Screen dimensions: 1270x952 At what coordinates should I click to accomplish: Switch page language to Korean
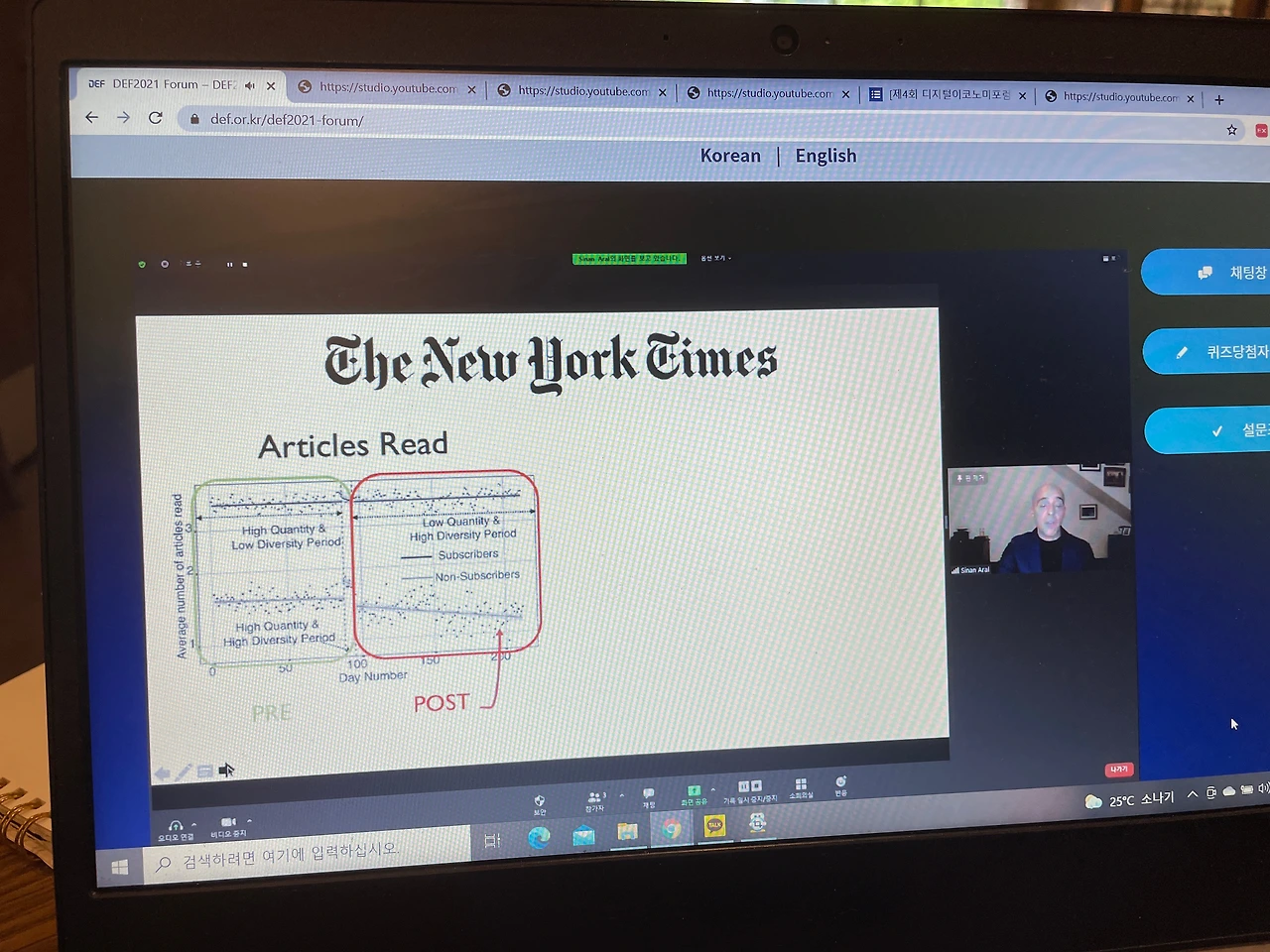730,156
